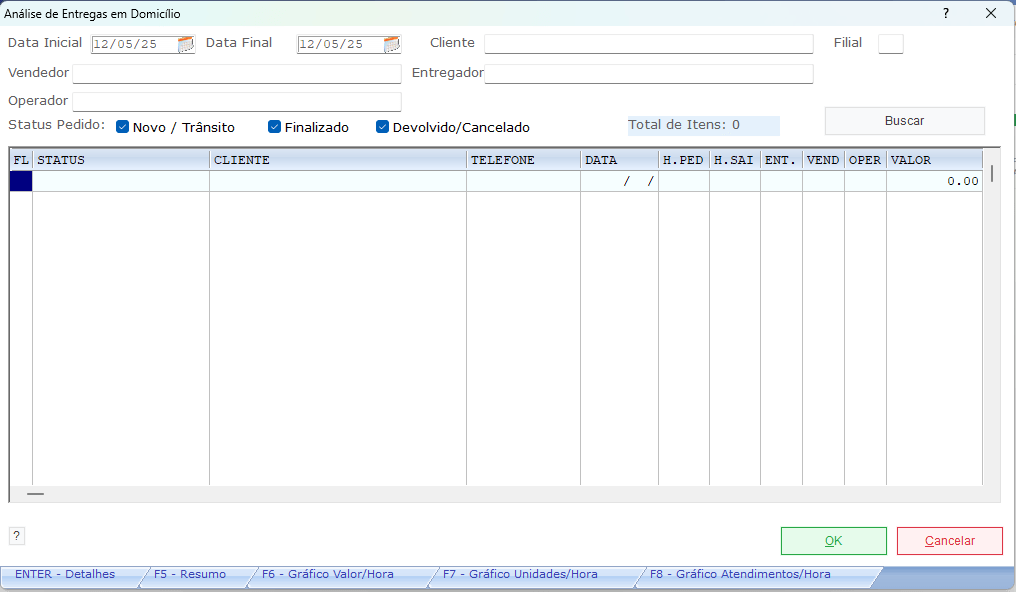The width and height of the screenshot is (1016, 592).
Task: Switch to F6 - Gráfico Valor/Hora tab
Action: (328, 575)
